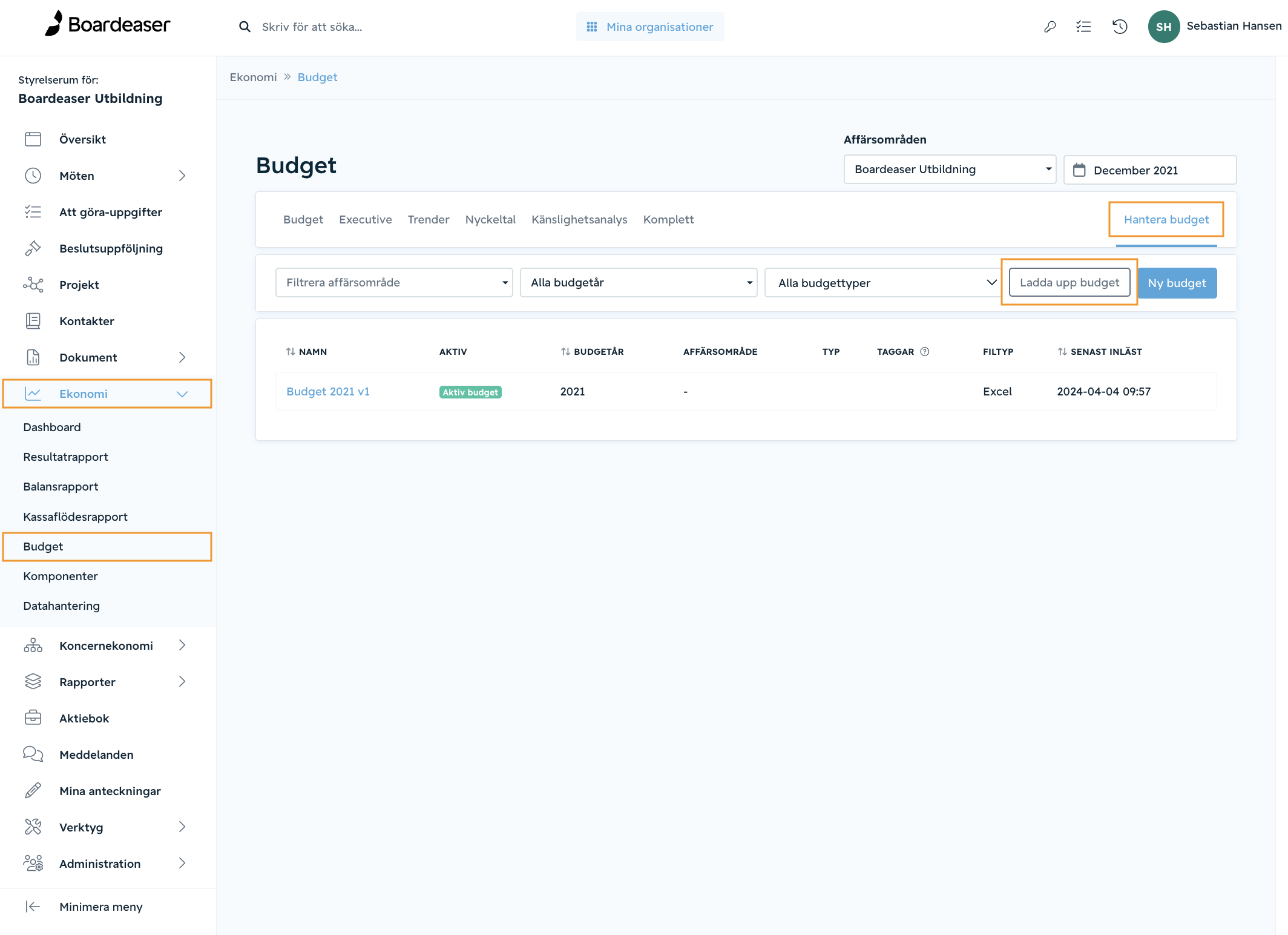
Task: Switch to the Executive tab
Action: tap(366, 219)
